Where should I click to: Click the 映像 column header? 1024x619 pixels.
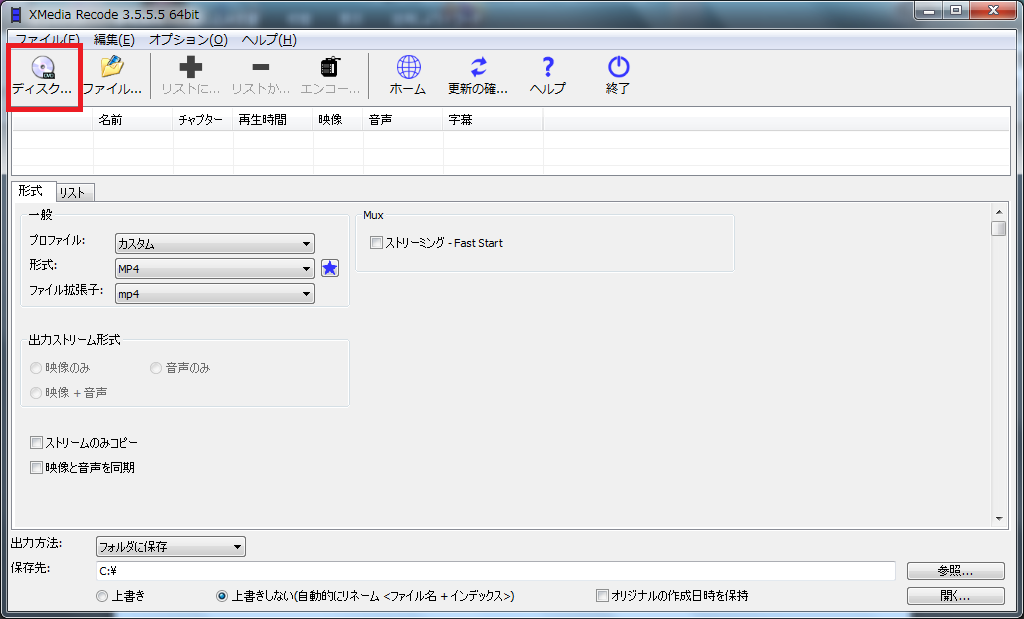pyautogui.click(x=338, y=120)
